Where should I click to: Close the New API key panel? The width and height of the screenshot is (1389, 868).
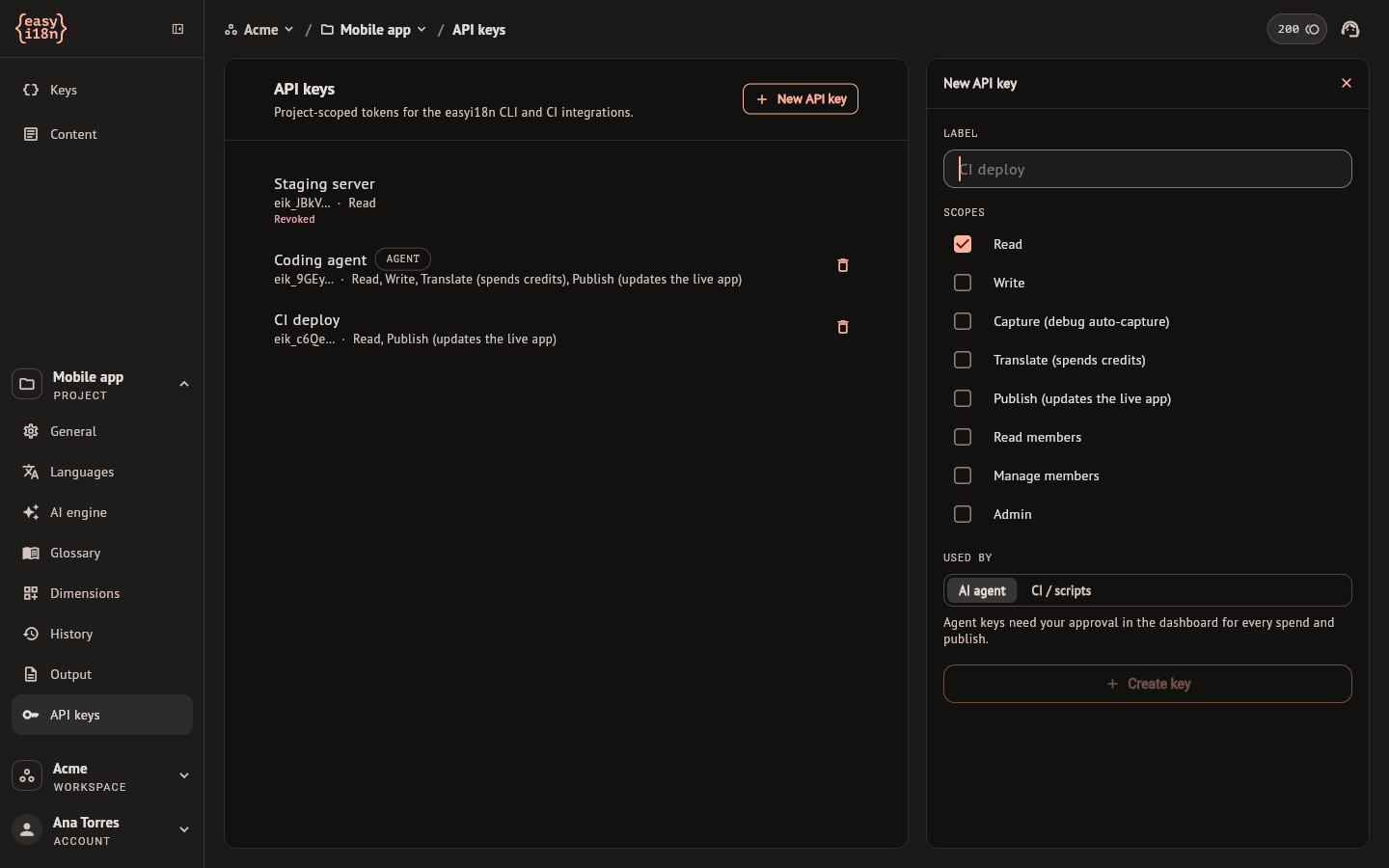click(1347, 83)
